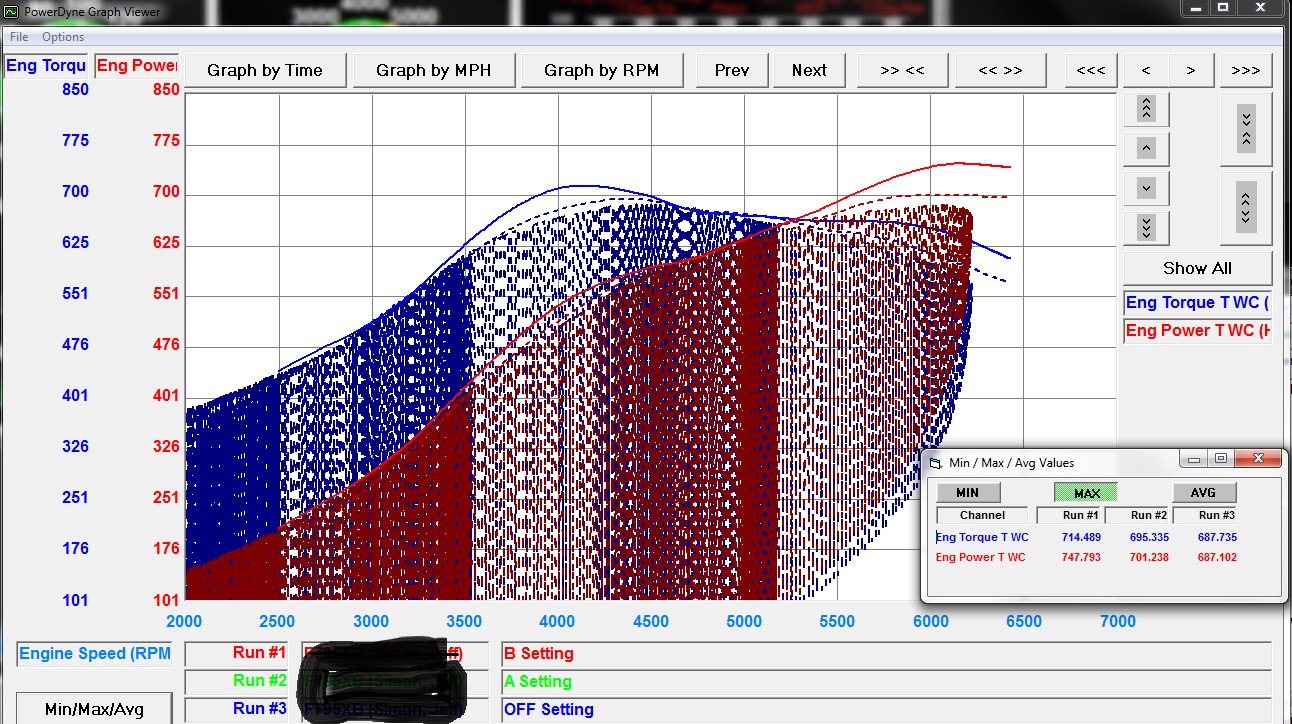The height and width of the screenshot is (724, 1292).
Task: Select Graph by RPM
Action: 601,70
